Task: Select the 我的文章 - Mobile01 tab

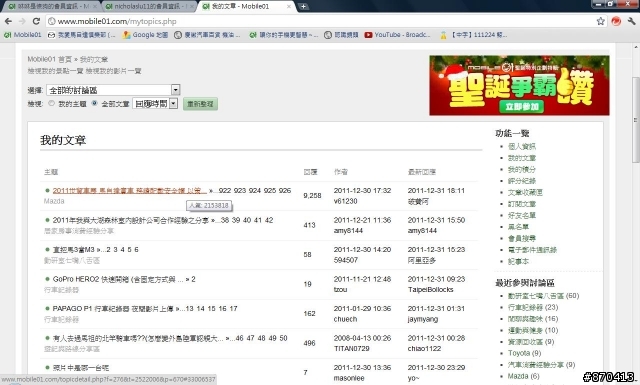Action: click(x=246, y=7)
